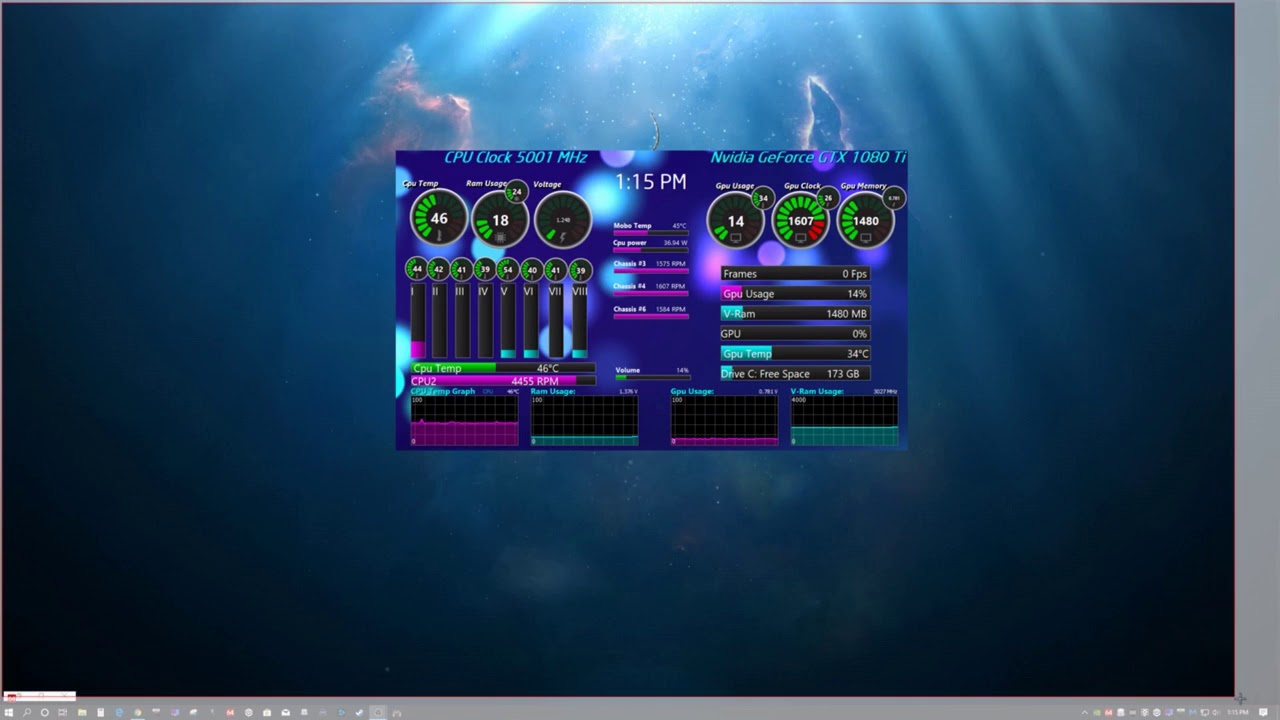
Task: Click the Nvidia GeForce GTX 1080 Ti heading
Action: (808, 157)
